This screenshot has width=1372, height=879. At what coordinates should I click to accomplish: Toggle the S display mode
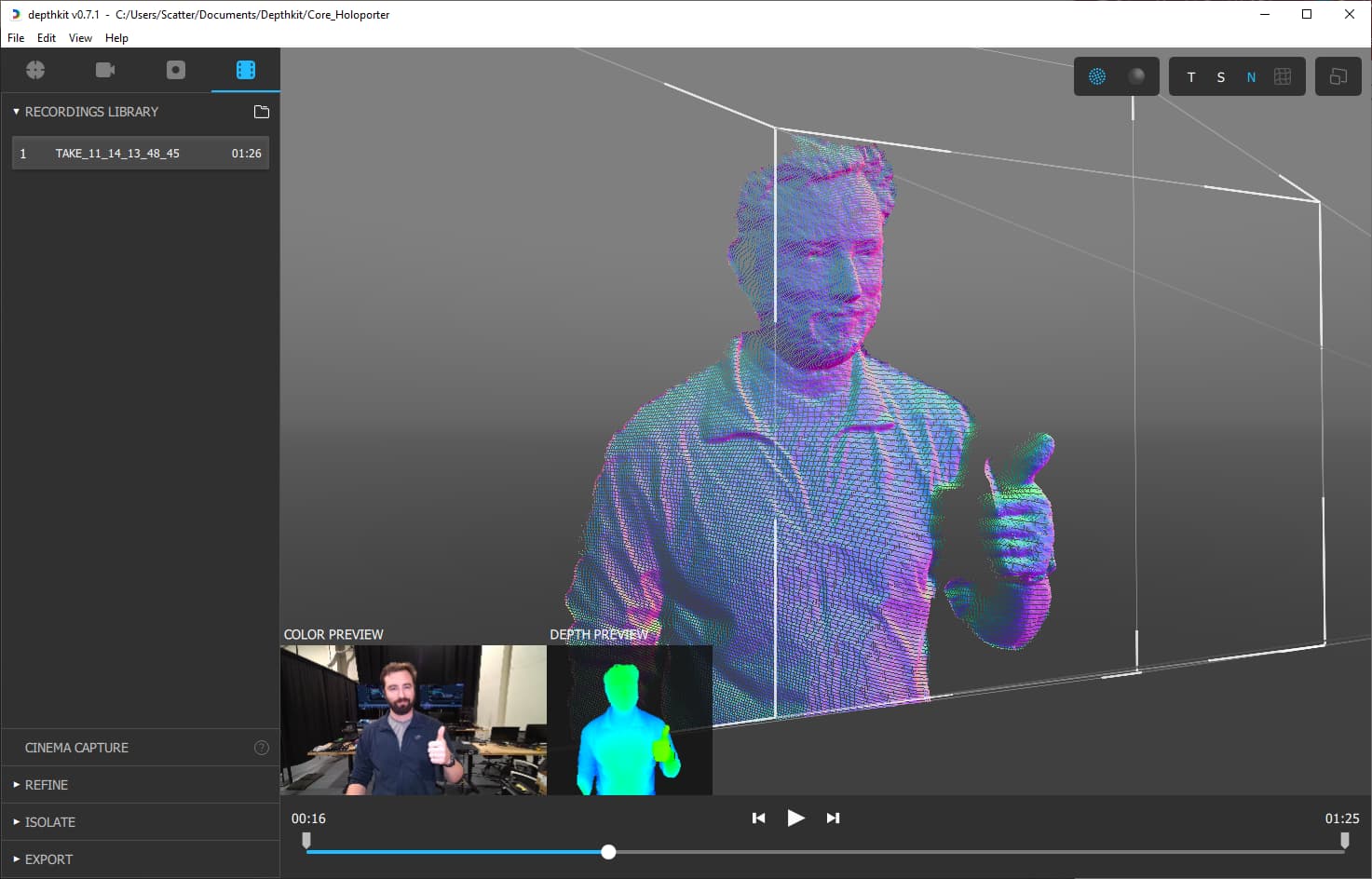(1221, 77)
